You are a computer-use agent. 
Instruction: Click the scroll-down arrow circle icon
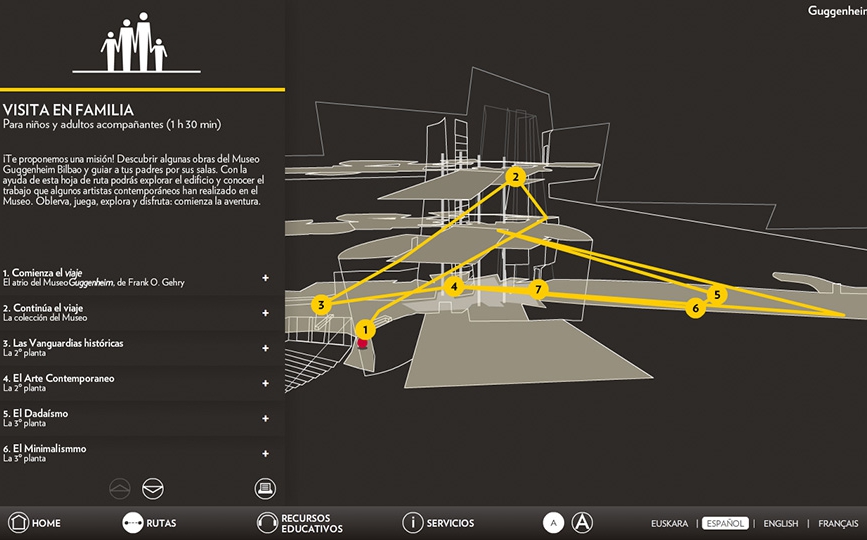click(153, 489)
